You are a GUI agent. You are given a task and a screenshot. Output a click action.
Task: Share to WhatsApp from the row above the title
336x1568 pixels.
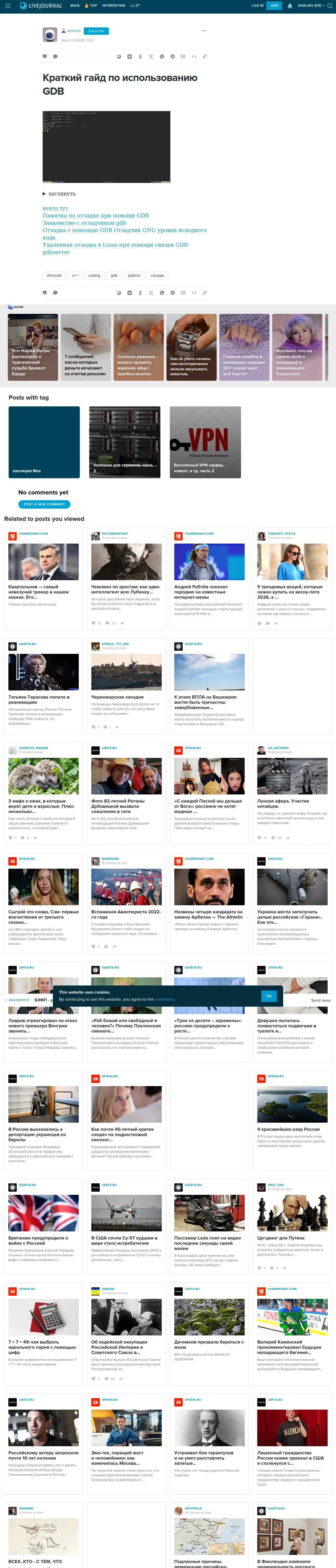[x=162, y=57]
